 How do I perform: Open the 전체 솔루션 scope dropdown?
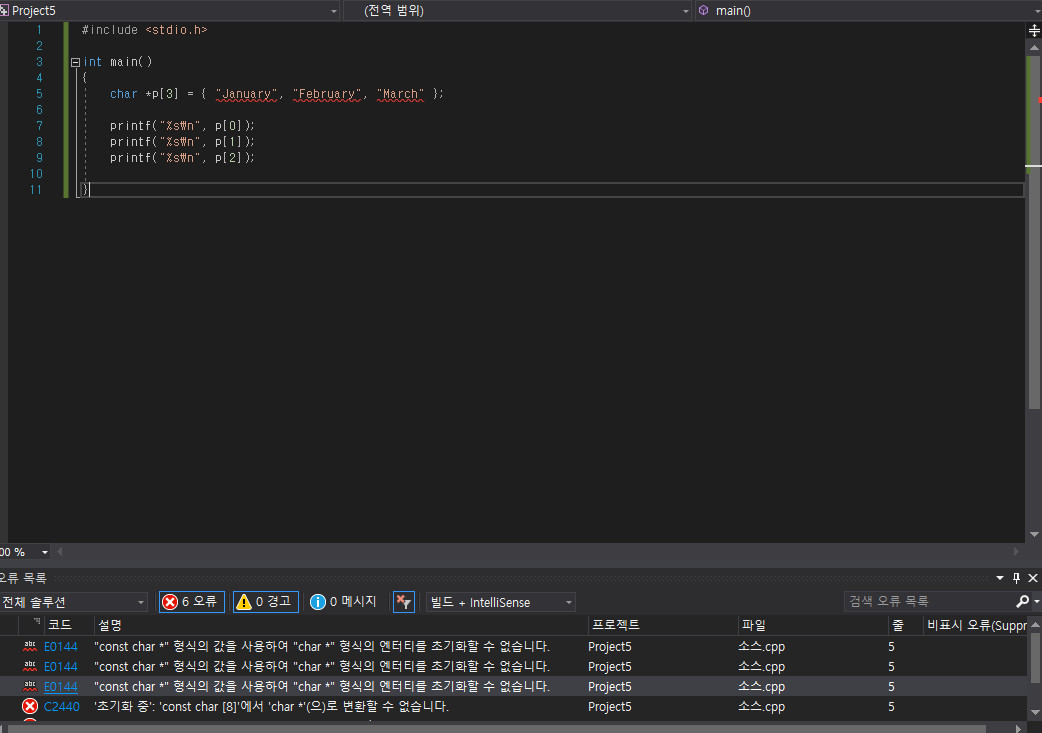[73, 602]
